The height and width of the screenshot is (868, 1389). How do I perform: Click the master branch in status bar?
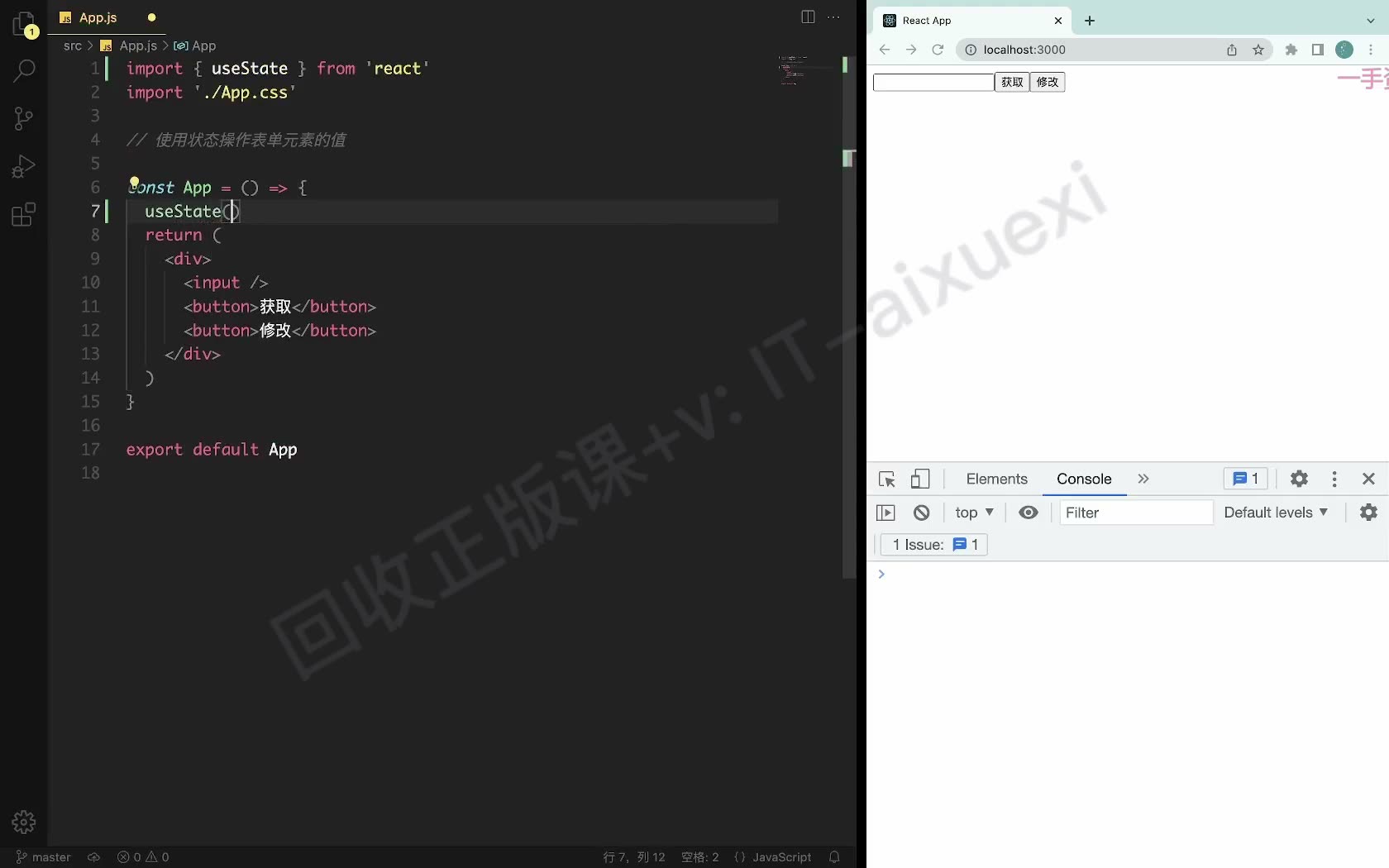pyautogui.click(x=44, y=857)
